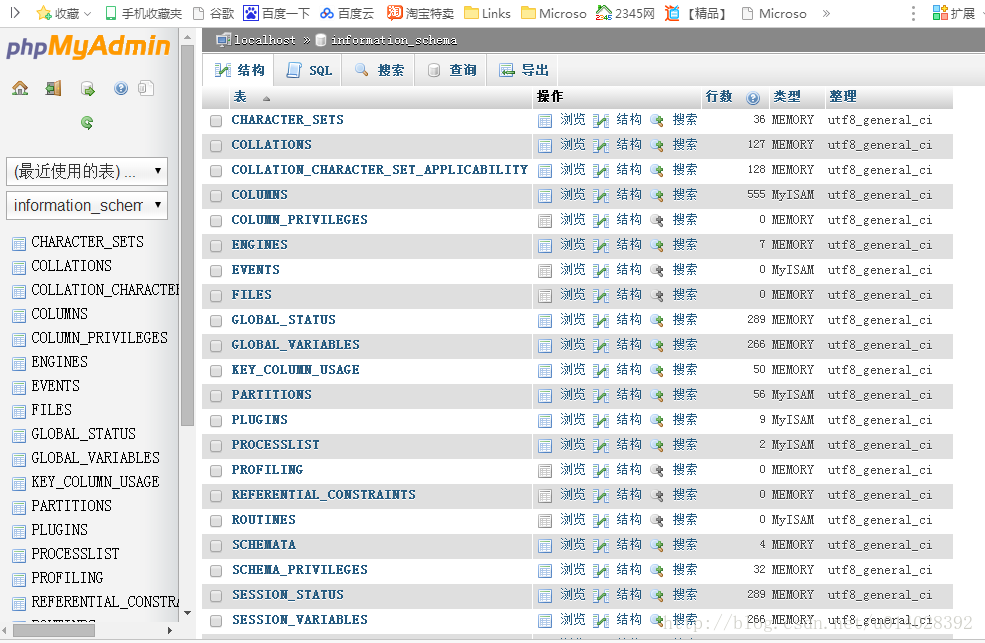Open the SQL query window icon

click(x=87, y=88)
